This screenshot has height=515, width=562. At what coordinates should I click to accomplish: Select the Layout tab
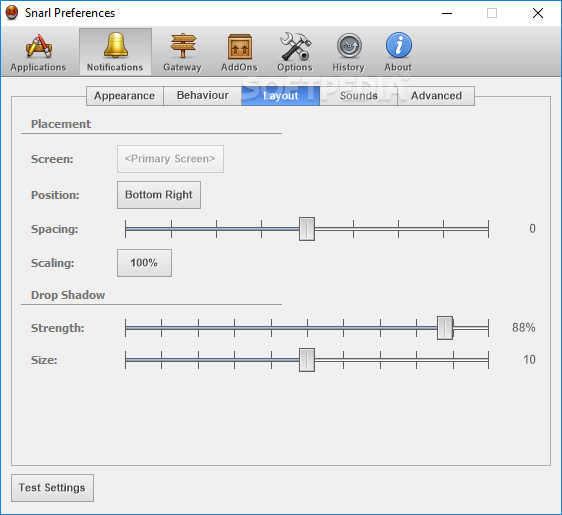(280, 96)
